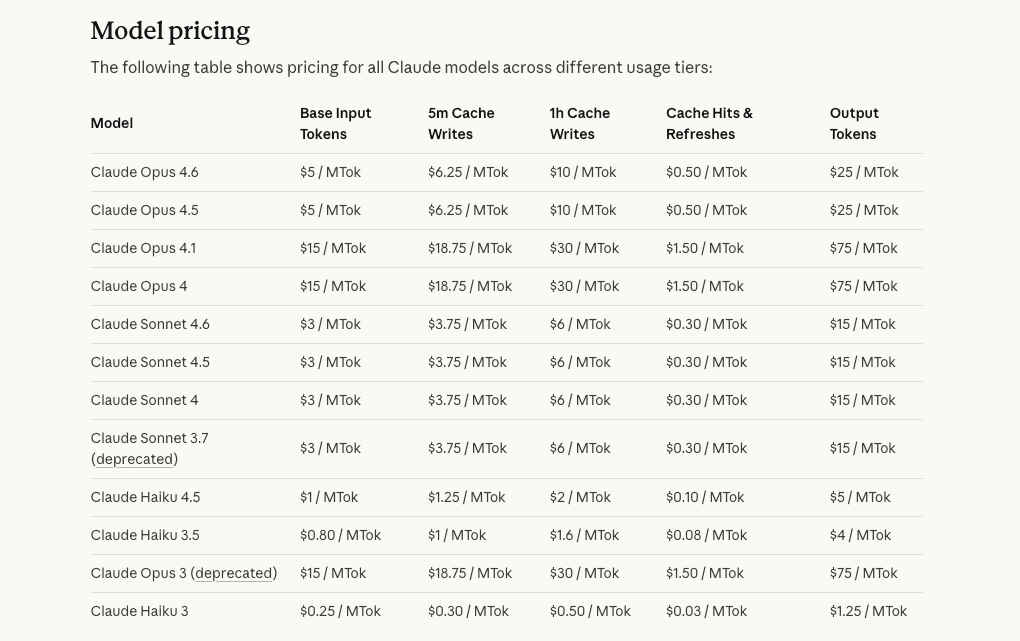Click the Claude Sonnet 4.5 model name
Viewport: 1020px width, 641px height.
pos(150,362)
